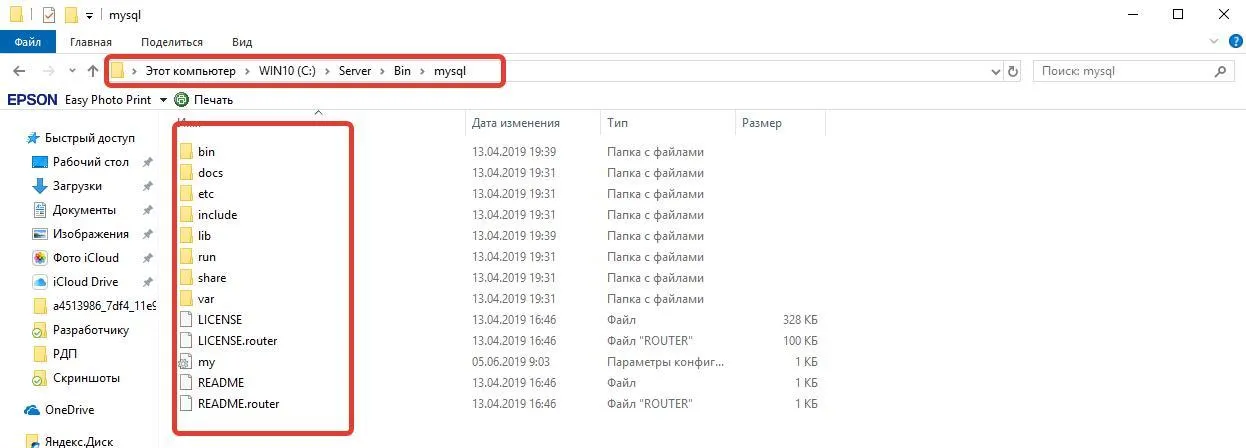
Task: Open the quick access toolbar customize dropdown
Action: pyautogui.click(x=89, y=15)
